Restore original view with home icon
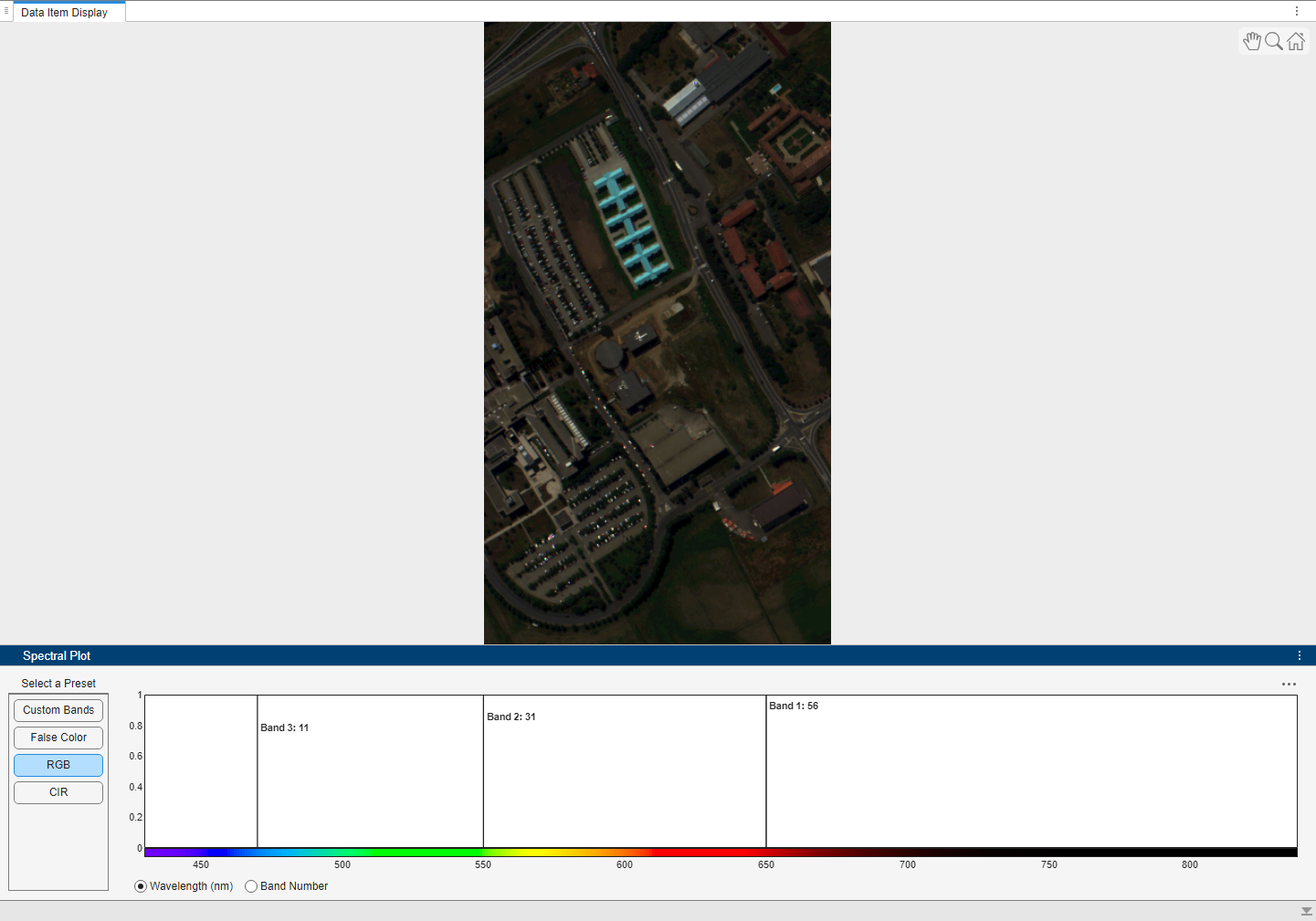 click(1296, 40)
